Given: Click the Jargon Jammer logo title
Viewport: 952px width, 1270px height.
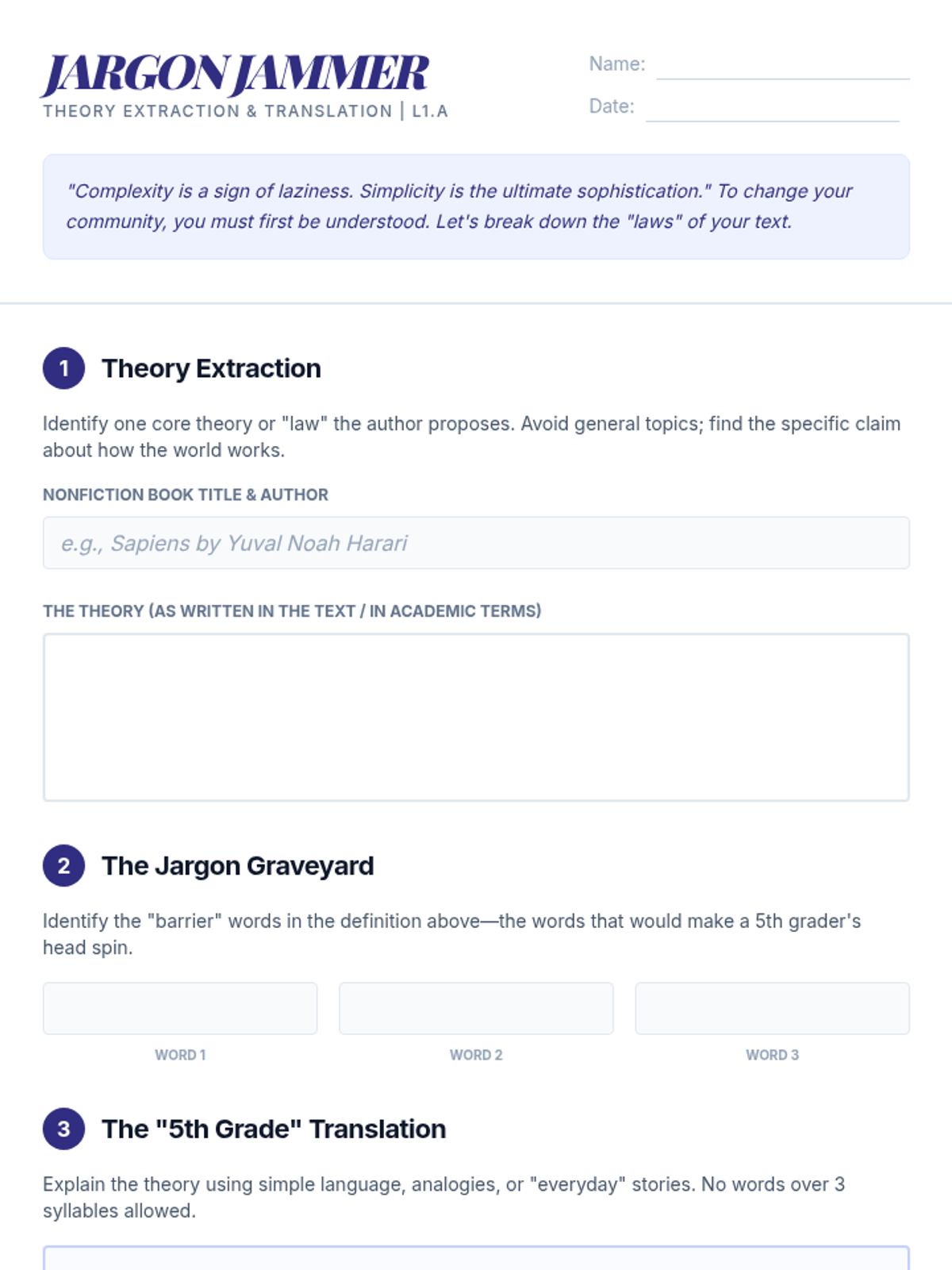Looking at the screenshot, I should (236, 73).
